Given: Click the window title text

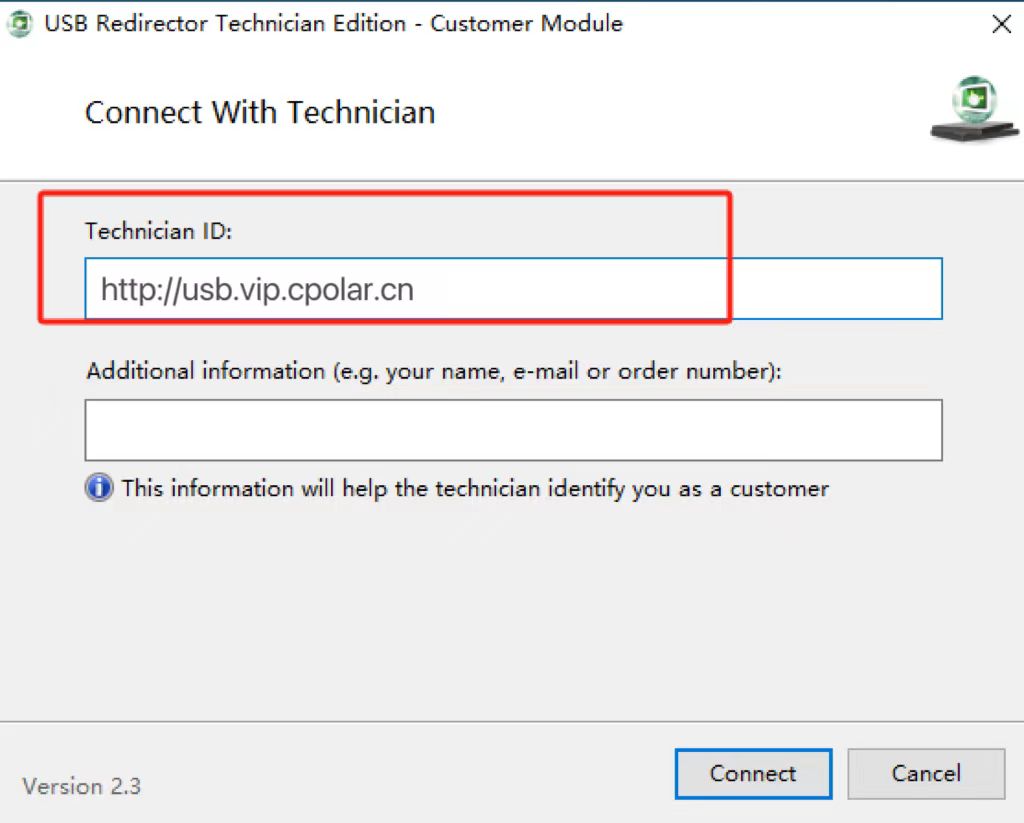Looking at the screenshot, I should coord(333,24).
